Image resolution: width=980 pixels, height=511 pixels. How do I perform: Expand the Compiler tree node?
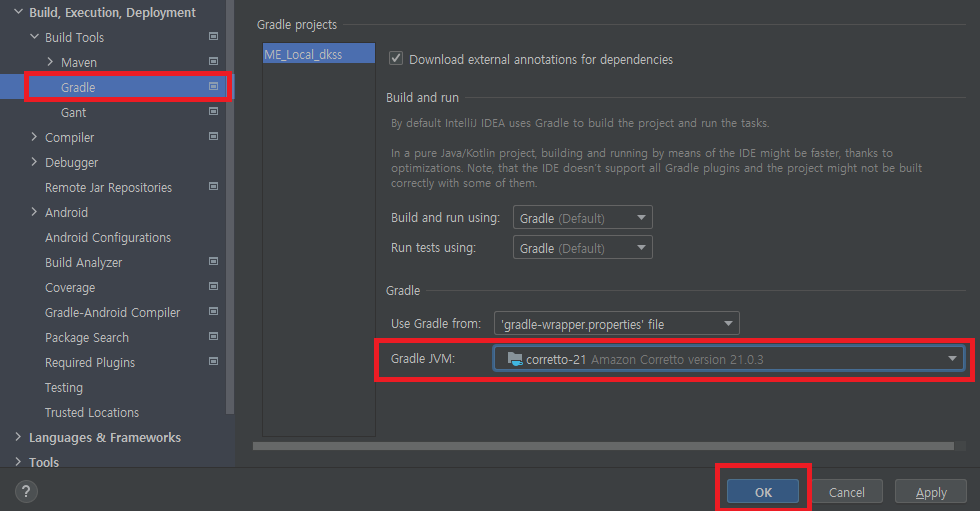[x=34, y=137]
